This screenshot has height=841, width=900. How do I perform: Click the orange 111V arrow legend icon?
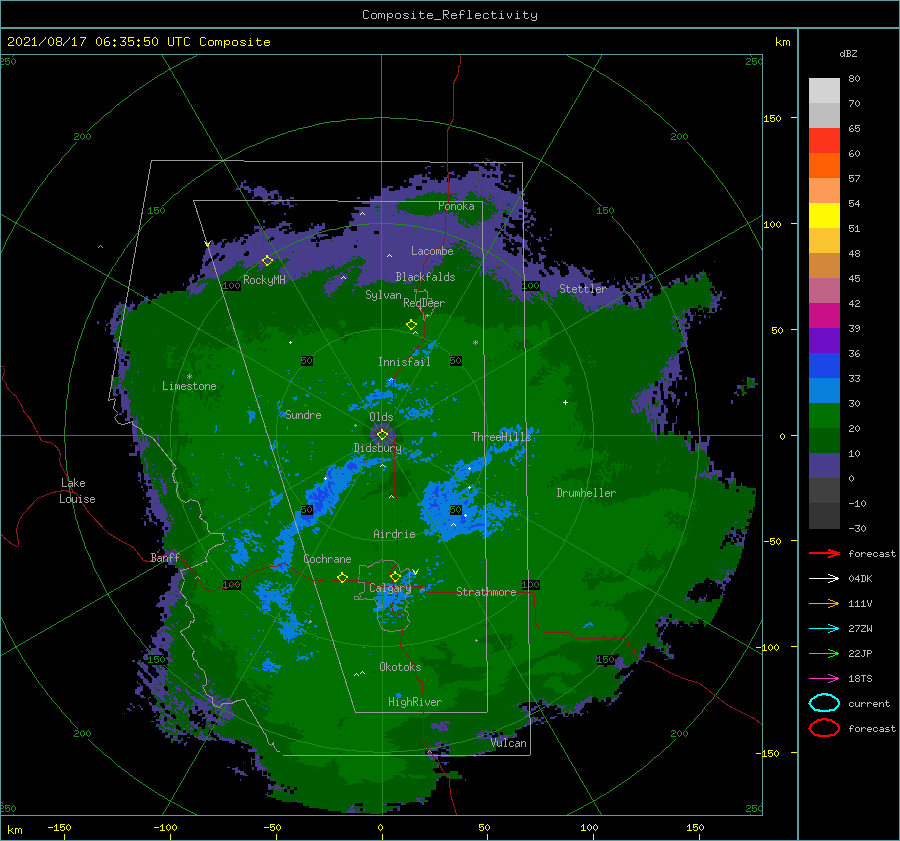pos(824,603)
